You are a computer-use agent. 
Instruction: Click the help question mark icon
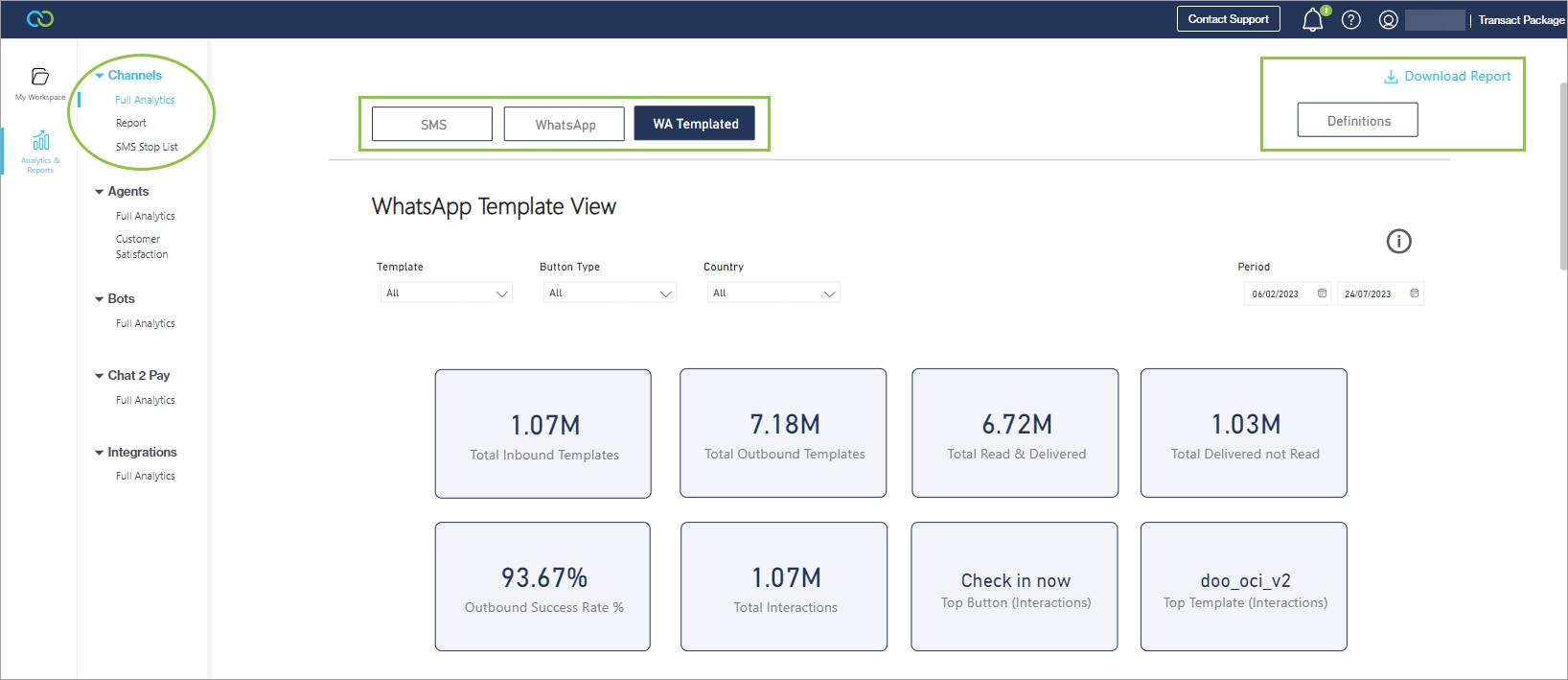(x=1350, y=20)
